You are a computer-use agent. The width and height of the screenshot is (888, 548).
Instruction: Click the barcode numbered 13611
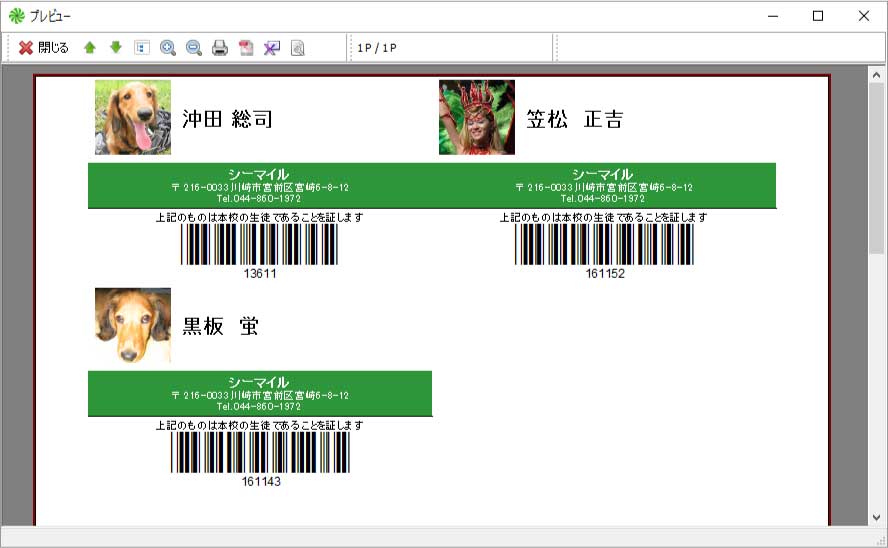click(259, 244)
